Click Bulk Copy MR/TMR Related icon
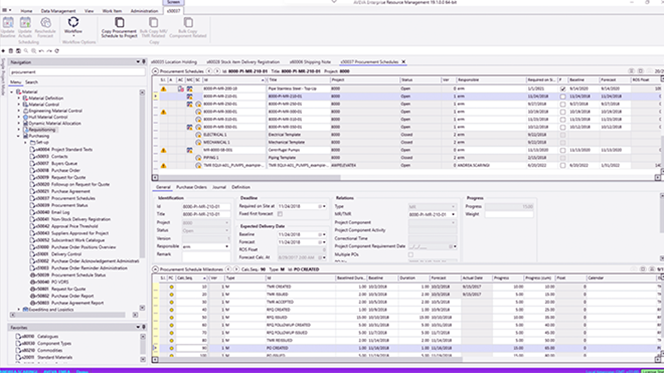Screen dimensions: 664x373 pos(153,28)
